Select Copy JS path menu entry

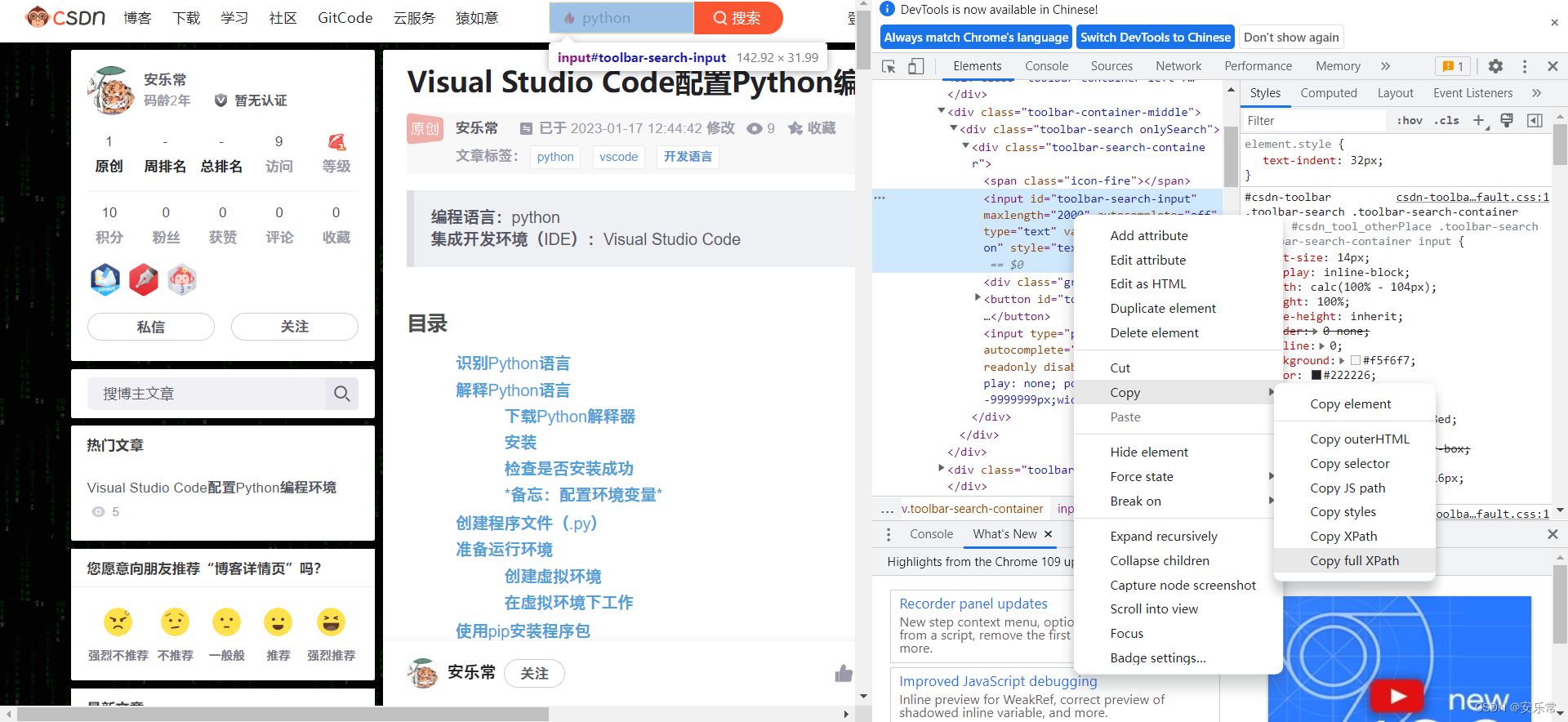tap(1347, 488)
